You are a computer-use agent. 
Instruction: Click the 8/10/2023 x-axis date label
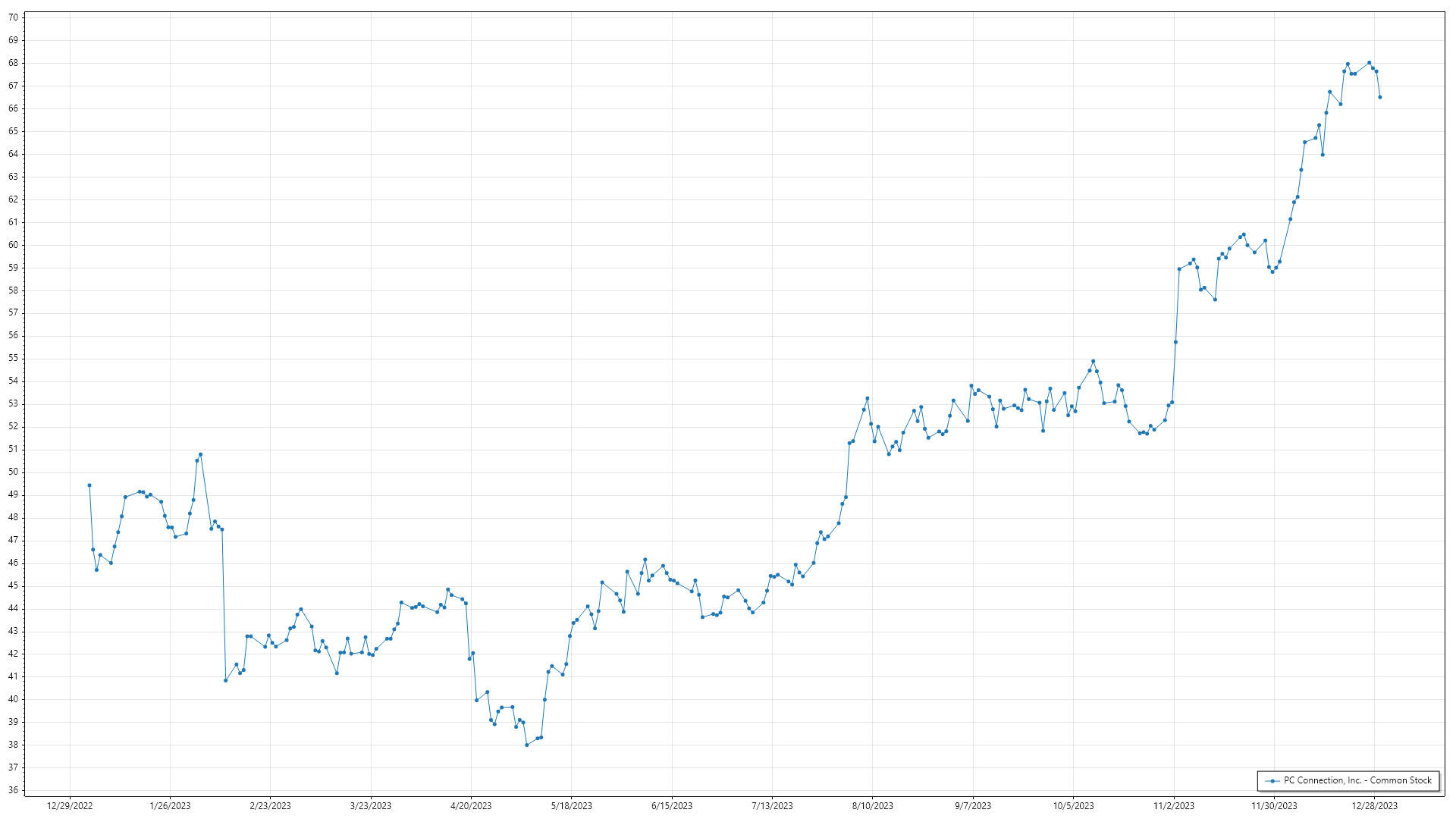tap(873, 806)
